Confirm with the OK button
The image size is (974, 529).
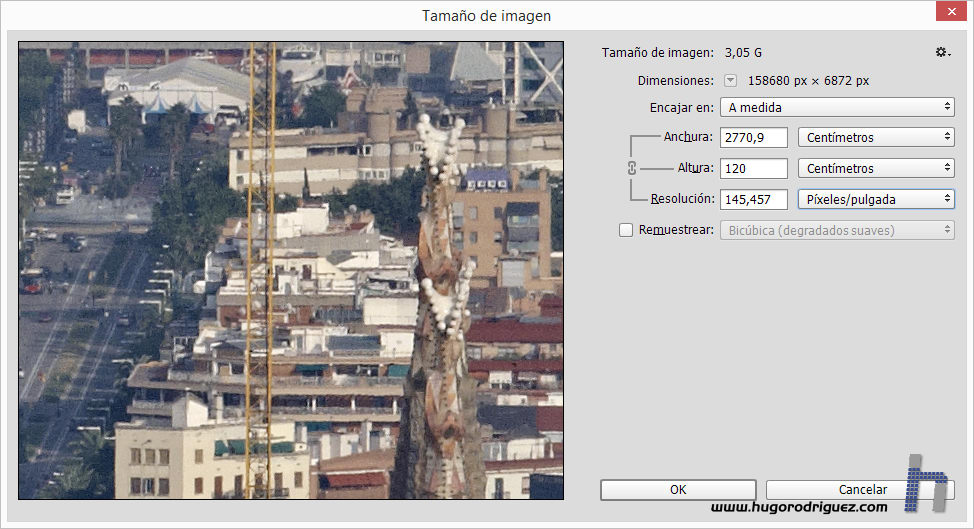[x=678, y=489]
